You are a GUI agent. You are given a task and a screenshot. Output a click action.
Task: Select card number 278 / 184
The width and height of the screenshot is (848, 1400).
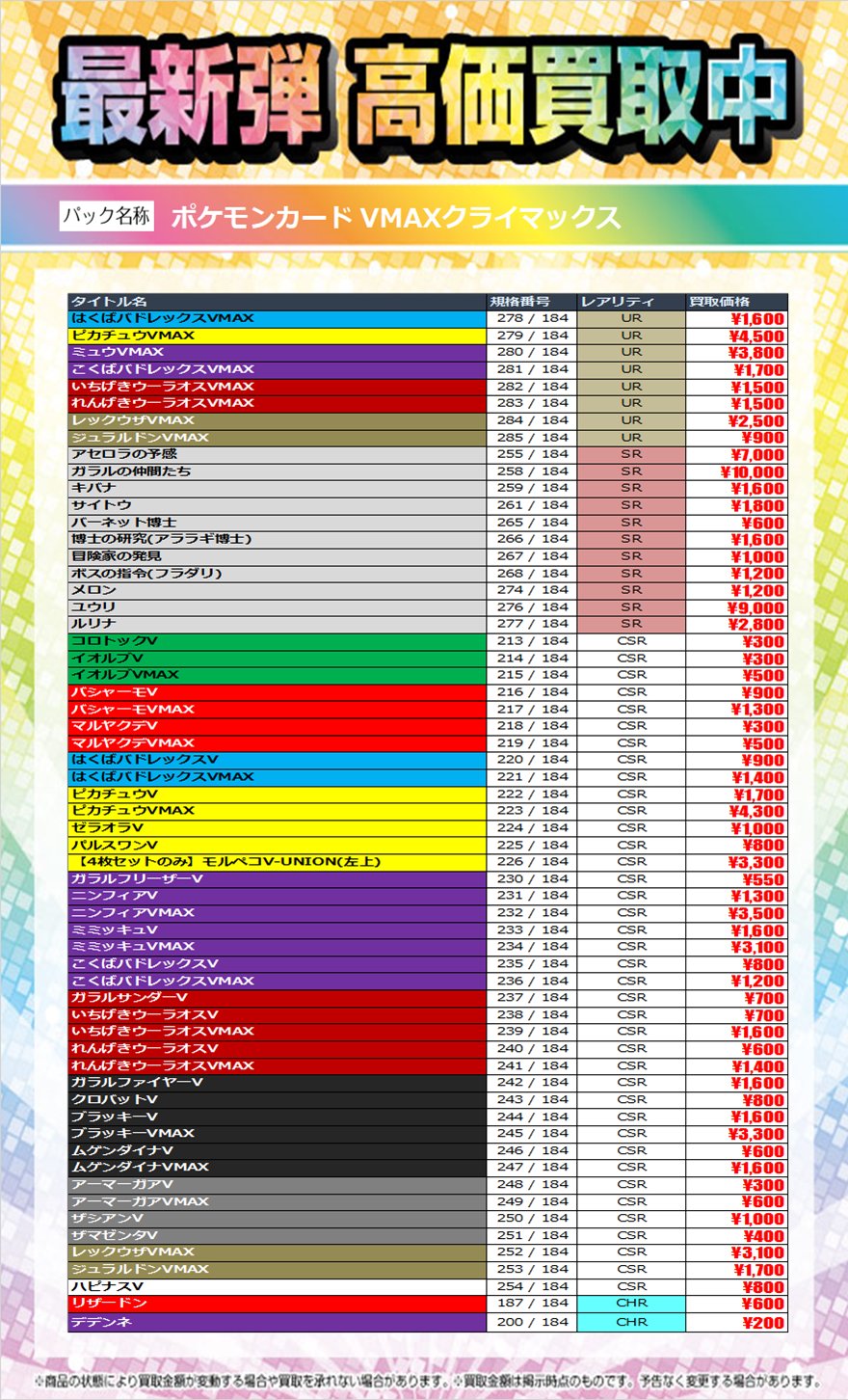pos(532,318)
